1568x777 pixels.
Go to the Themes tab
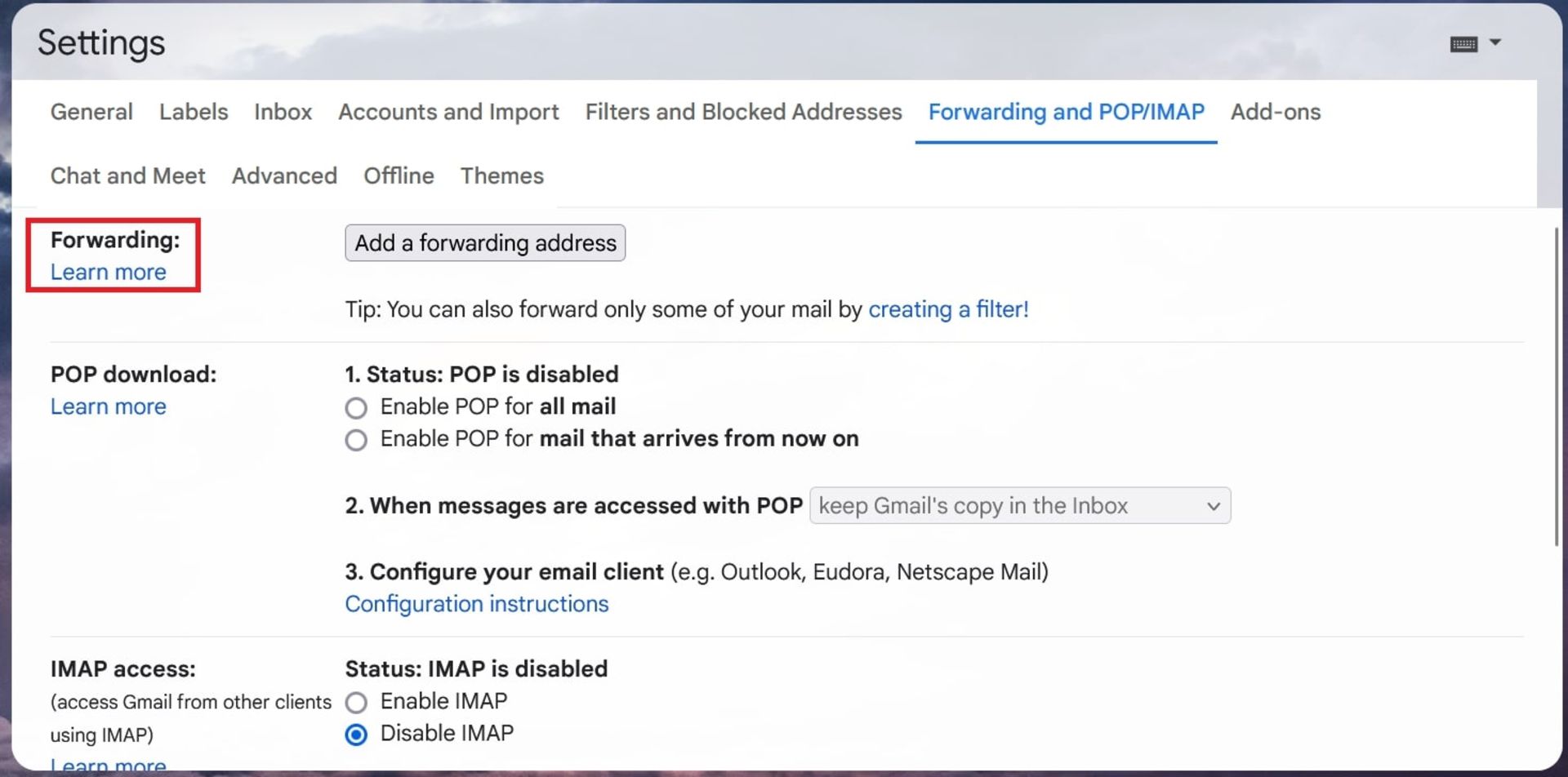[x=501, y=175]
